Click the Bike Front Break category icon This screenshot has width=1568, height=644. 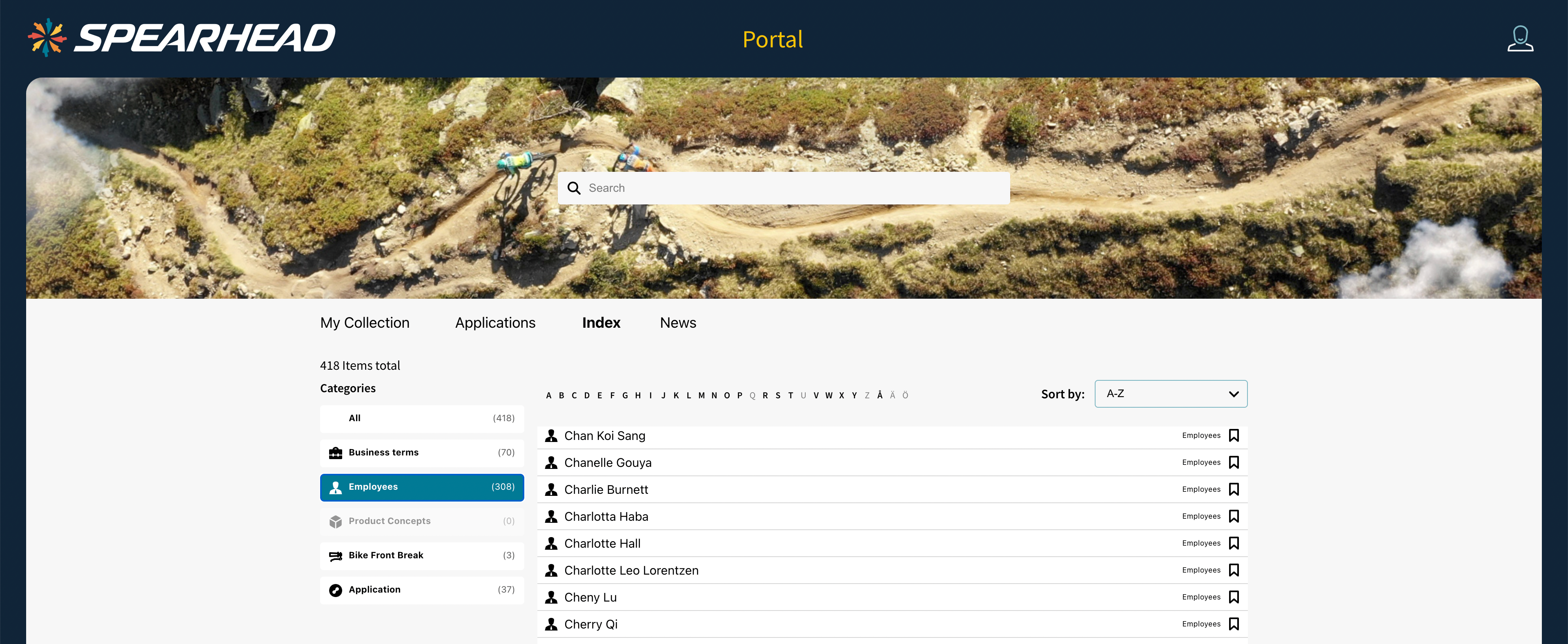335,555
